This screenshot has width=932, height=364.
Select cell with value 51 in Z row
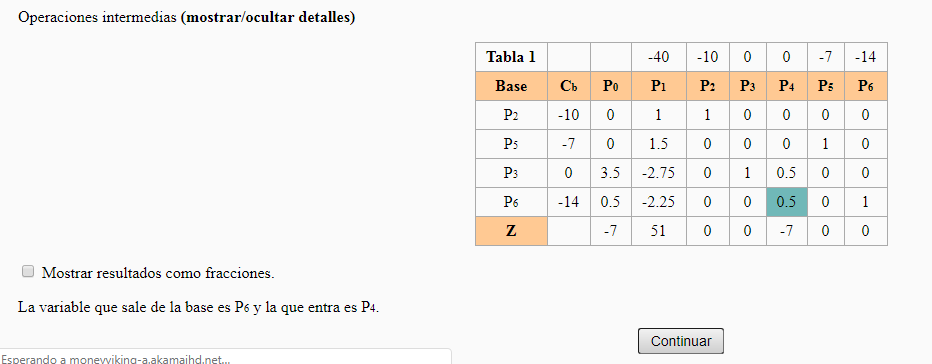(x=659, y=231)
